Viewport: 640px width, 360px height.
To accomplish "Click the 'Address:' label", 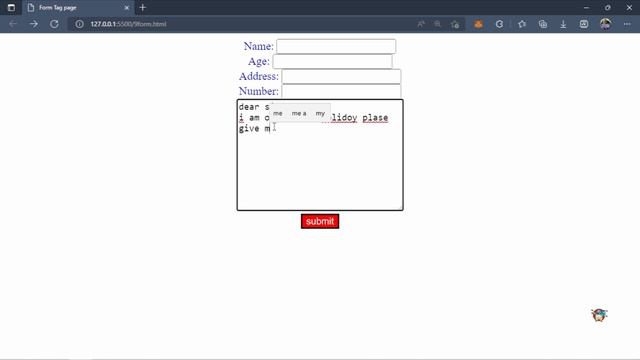I will tap(259, 76).
